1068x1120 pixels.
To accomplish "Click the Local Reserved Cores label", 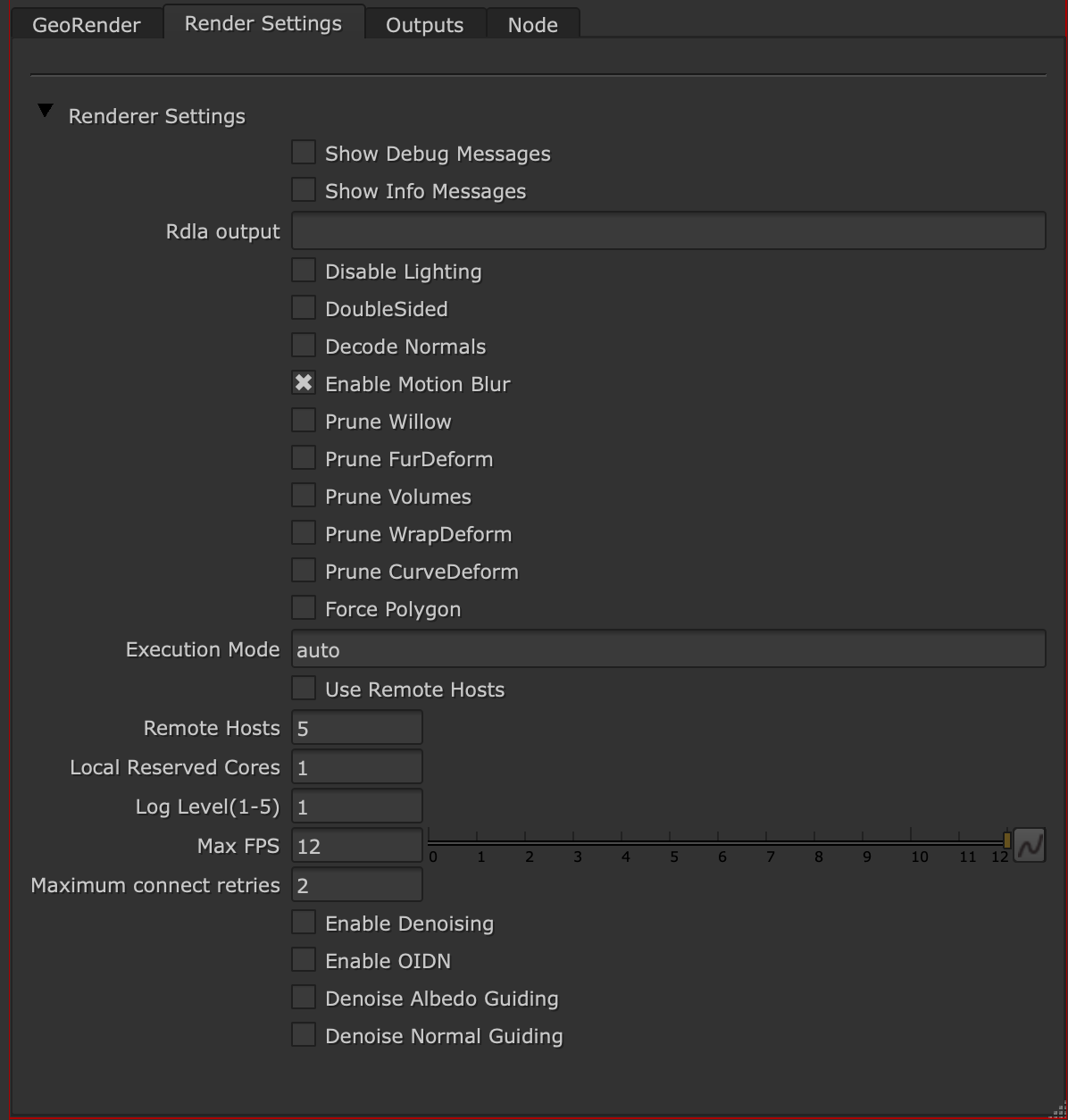I will [x=175, y=767].
